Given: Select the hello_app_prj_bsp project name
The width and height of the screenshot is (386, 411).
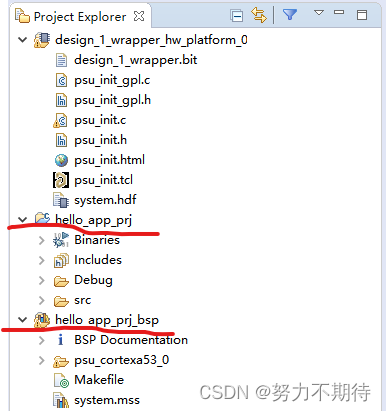Looking at the screenshot, I should pyautogui.click(x=107, y=320).
